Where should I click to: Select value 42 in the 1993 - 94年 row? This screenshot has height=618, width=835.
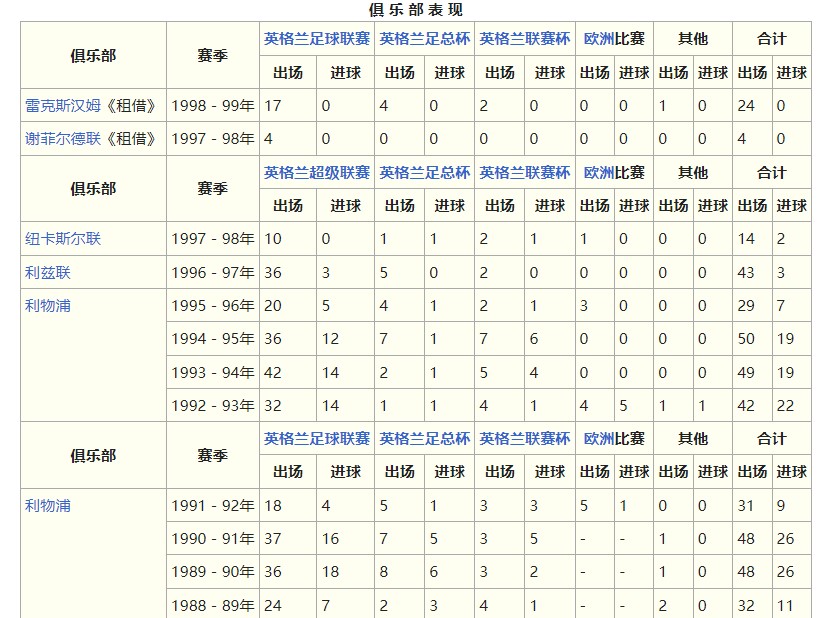coord(273,373)
